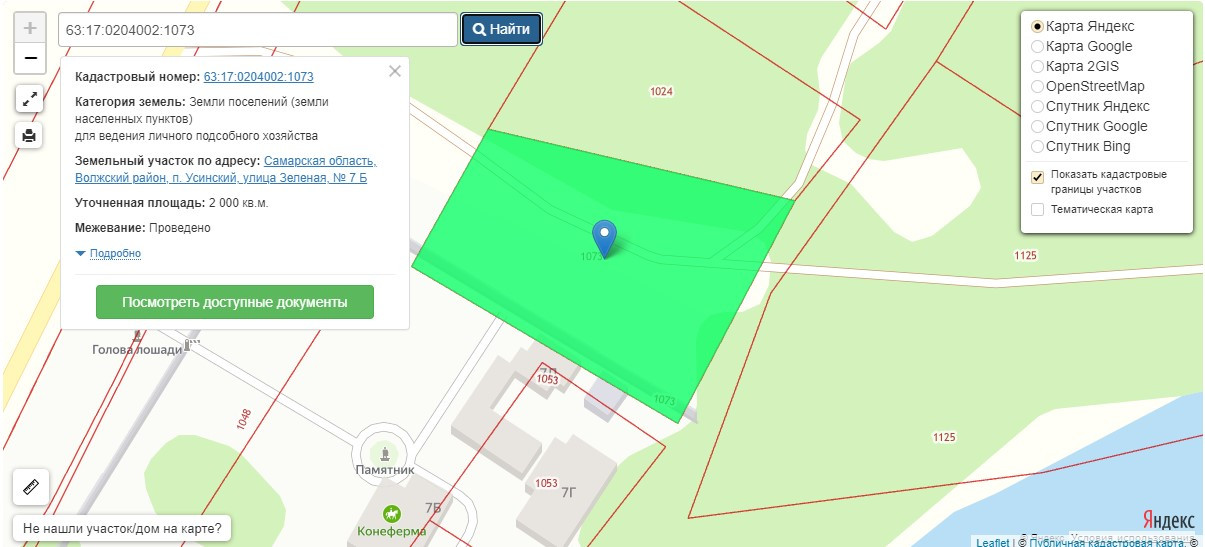The image size is (1205, 547).
Task: Zoom in with the plus button
Action: (x=30, y=28)
